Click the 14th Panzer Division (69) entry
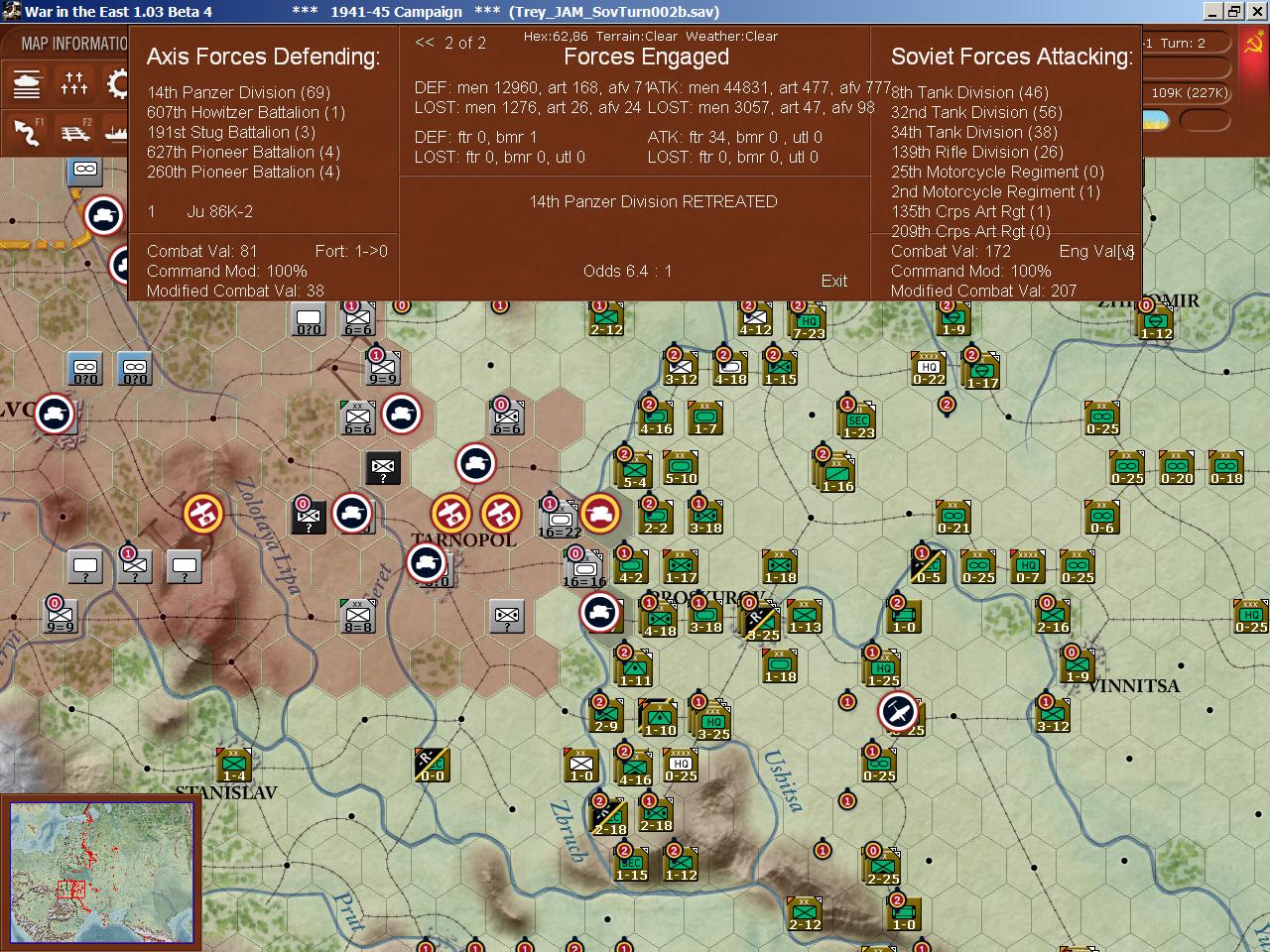The image size is (1270, 952). [239, 92]
